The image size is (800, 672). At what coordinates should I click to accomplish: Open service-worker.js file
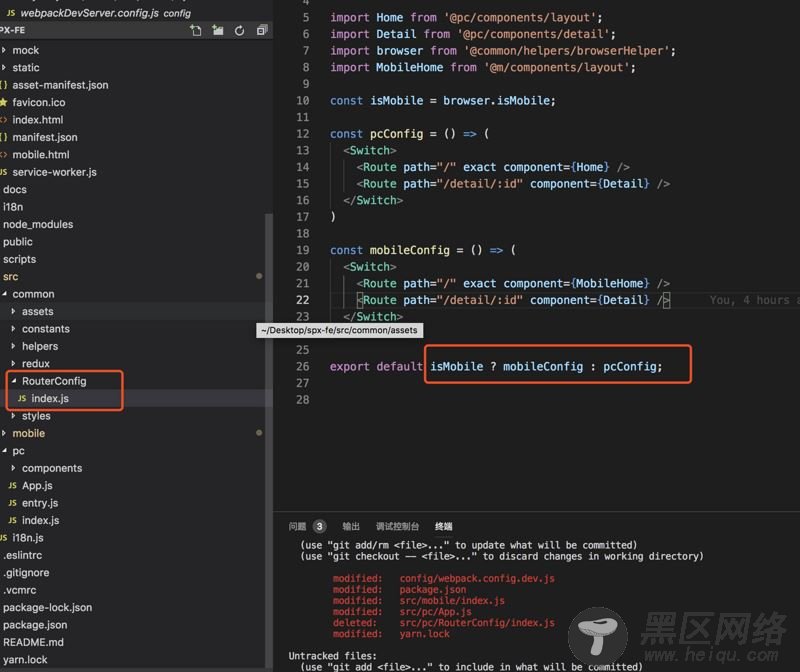(54, 172)
